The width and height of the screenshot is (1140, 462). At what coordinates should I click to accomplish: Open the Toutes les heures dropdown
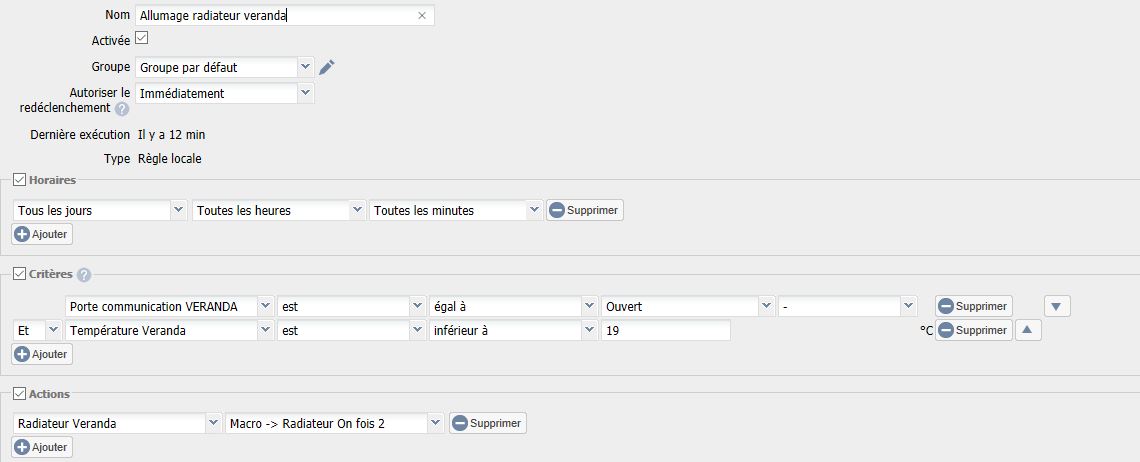click(x=357, y=210)
